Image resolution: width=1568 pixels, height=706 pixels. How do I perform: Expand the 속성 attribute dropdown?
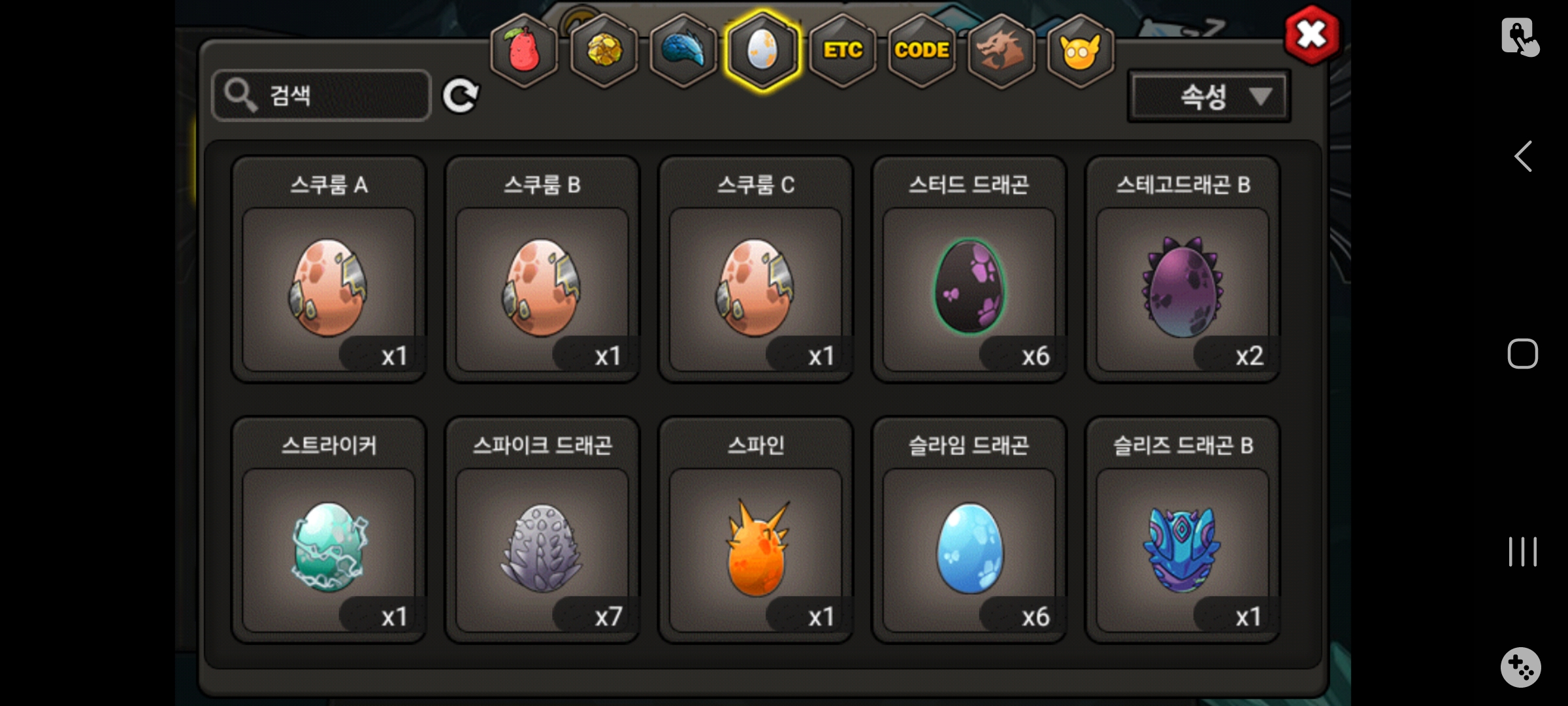click(1209, 97)
